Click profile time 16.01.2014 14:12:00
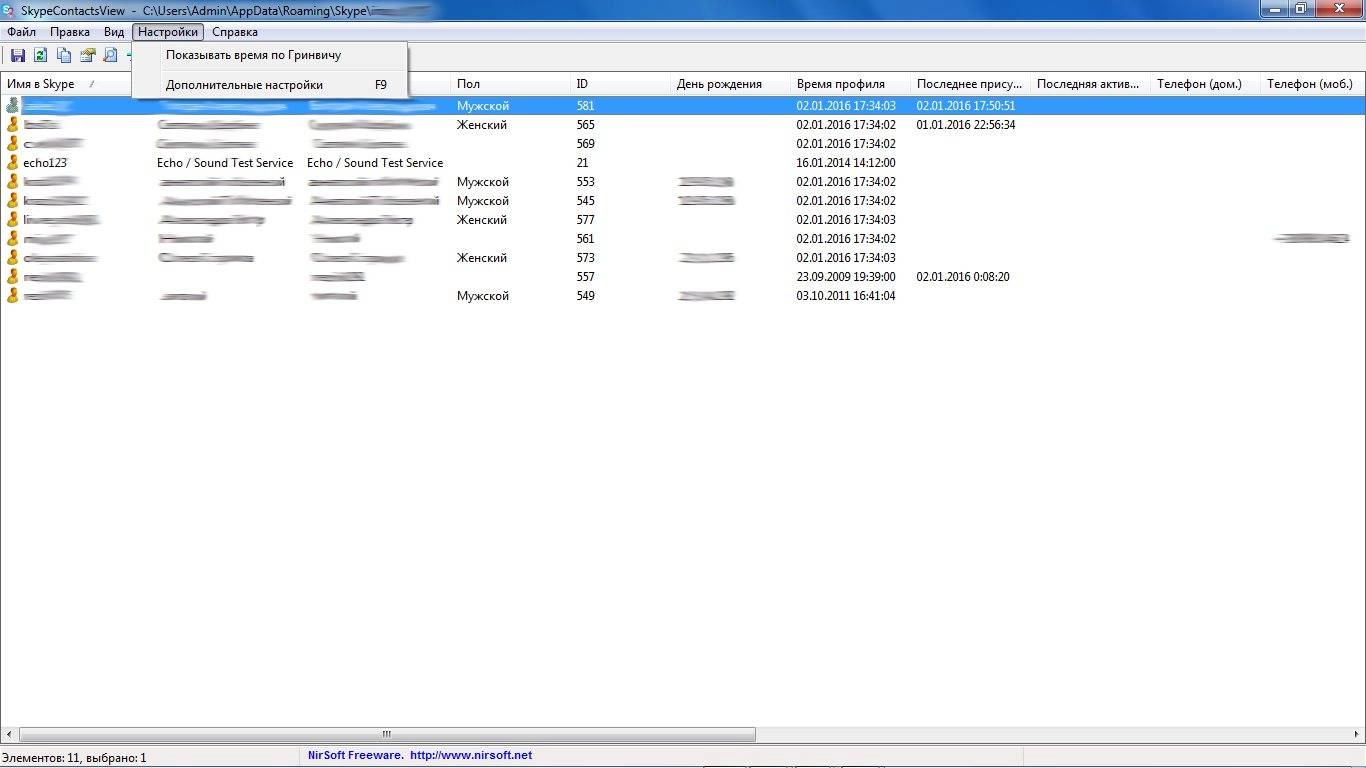This screenshot has width=1366, height=768. point(846,162)
